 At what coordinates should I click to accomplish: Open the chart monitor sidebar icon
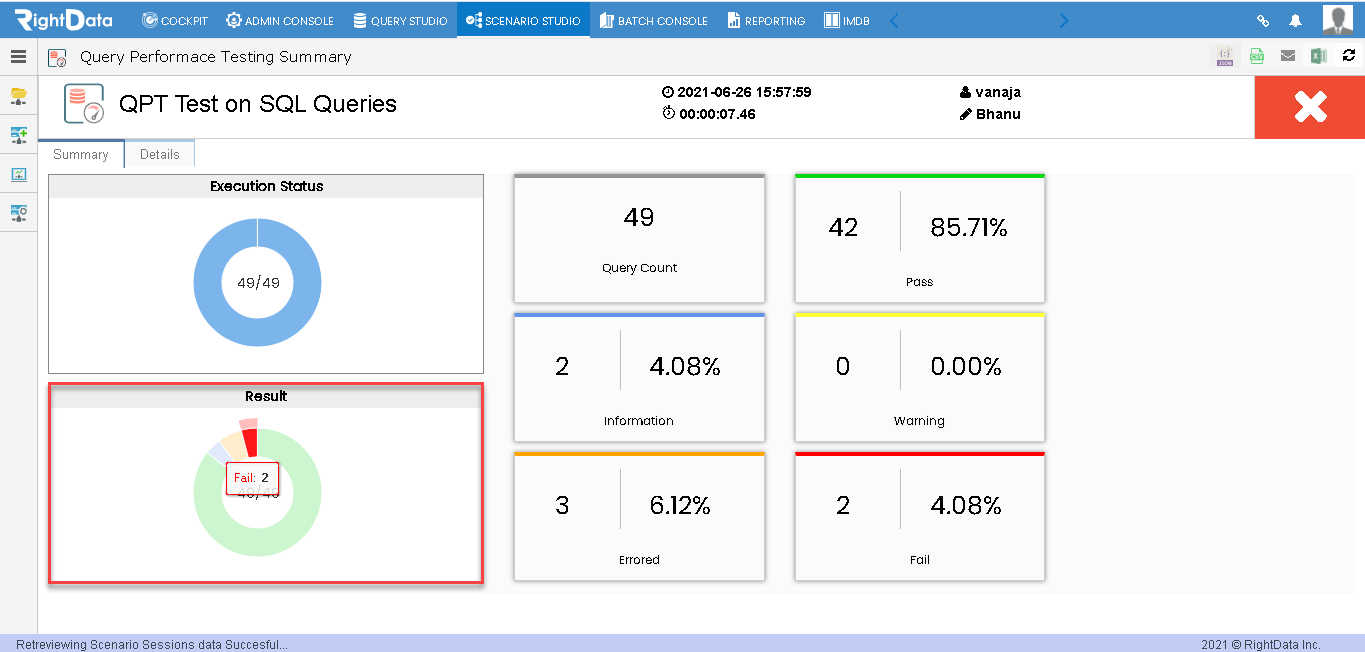point(19,174)
